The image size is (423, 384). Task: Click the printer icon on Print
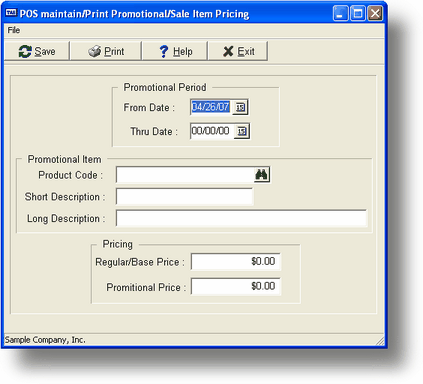coord(94,51)
